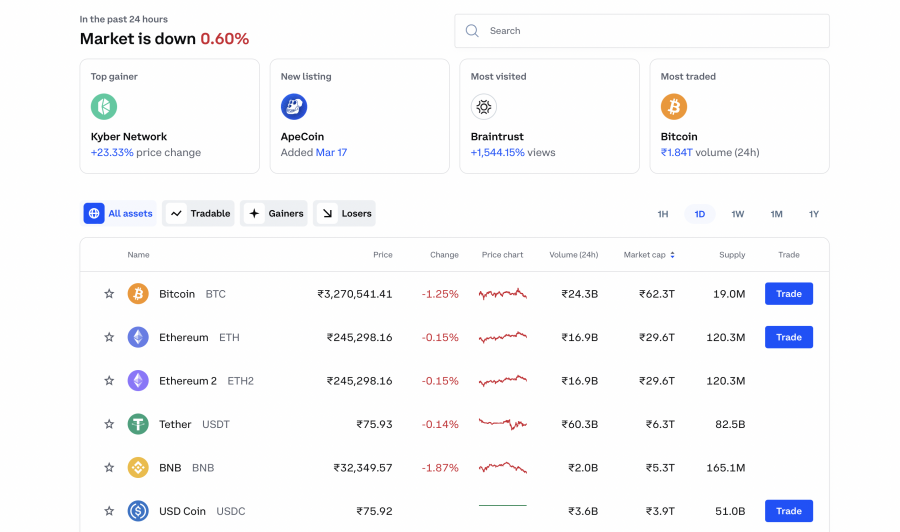
Task: Switch time range to 1M
Action: coord(776,214)
